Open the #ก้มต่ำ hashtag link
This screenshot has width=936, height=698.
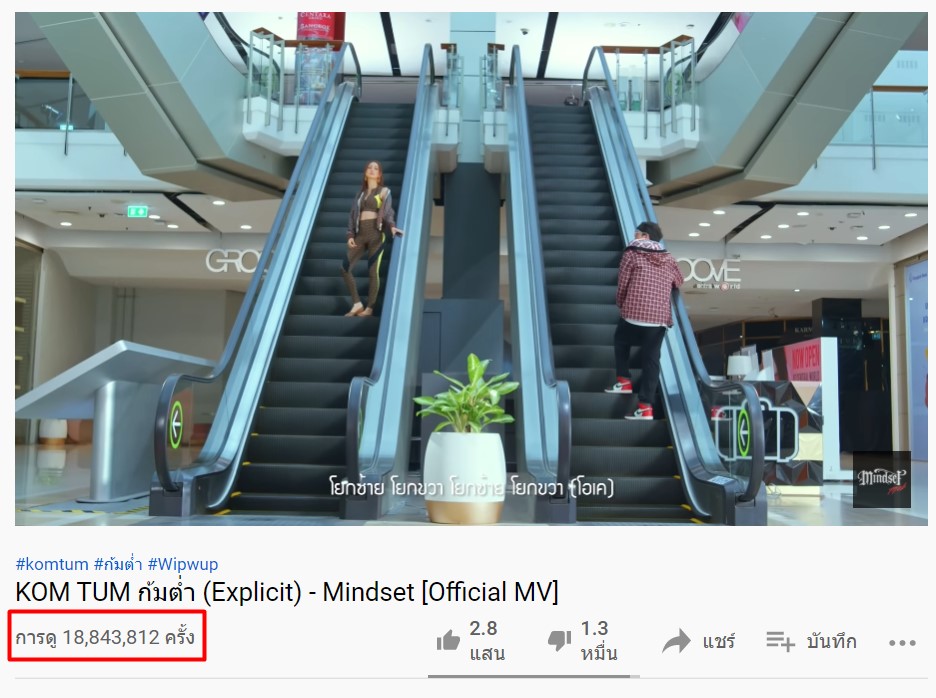pos(118,564)
